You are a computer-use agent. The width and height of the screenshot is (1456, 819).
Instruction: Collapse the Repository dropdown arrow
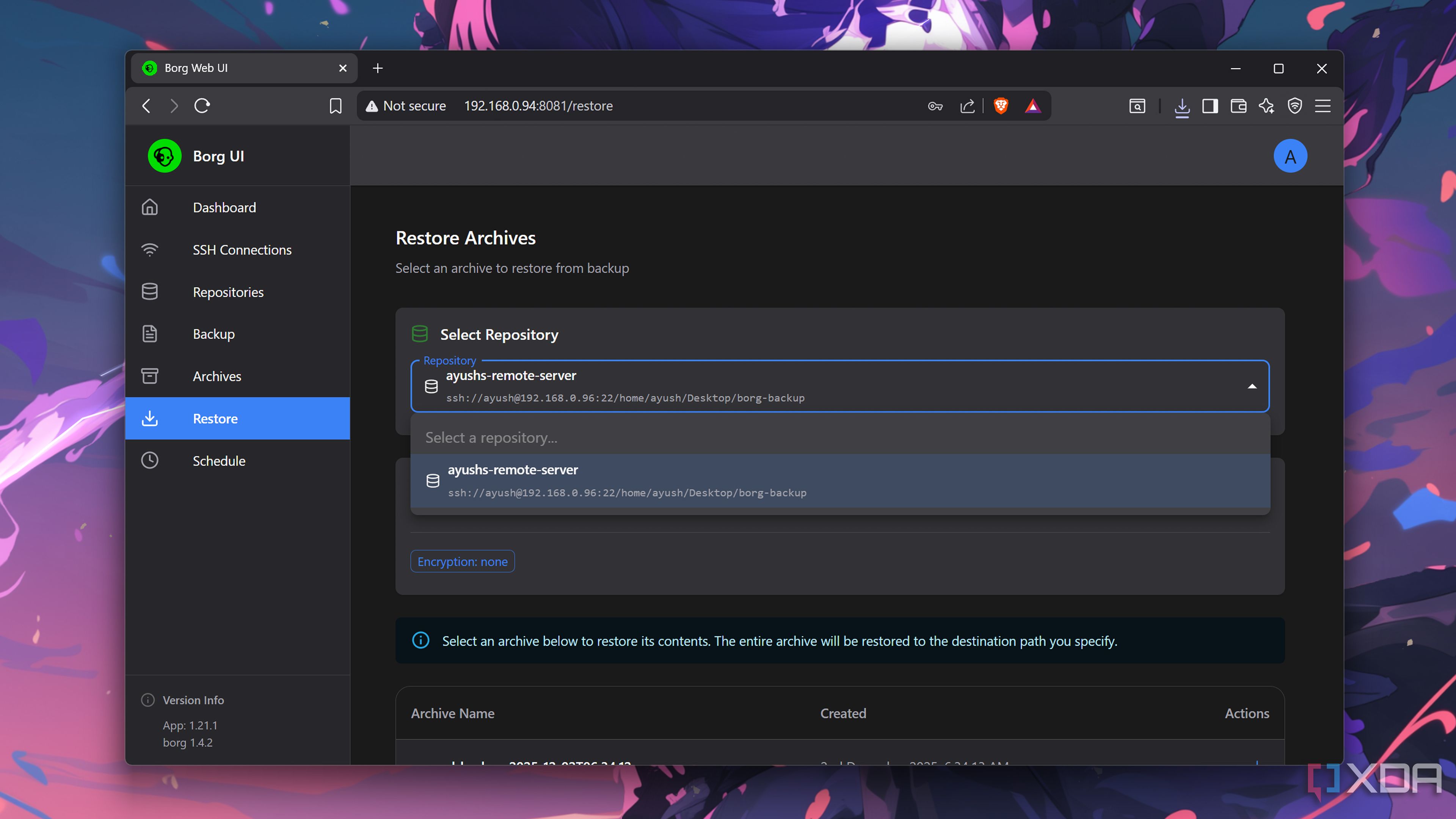pyautogui.click(x=1252, y=387)
